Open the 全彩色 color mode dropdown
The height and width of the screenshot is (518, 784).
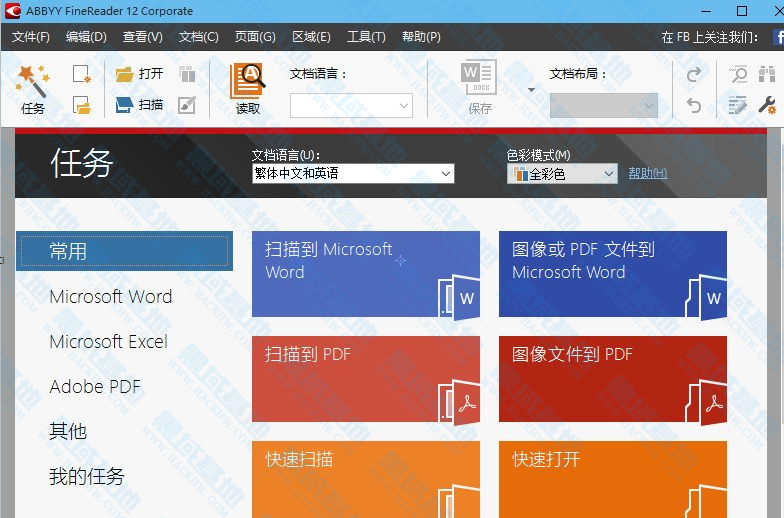point(562,174)
